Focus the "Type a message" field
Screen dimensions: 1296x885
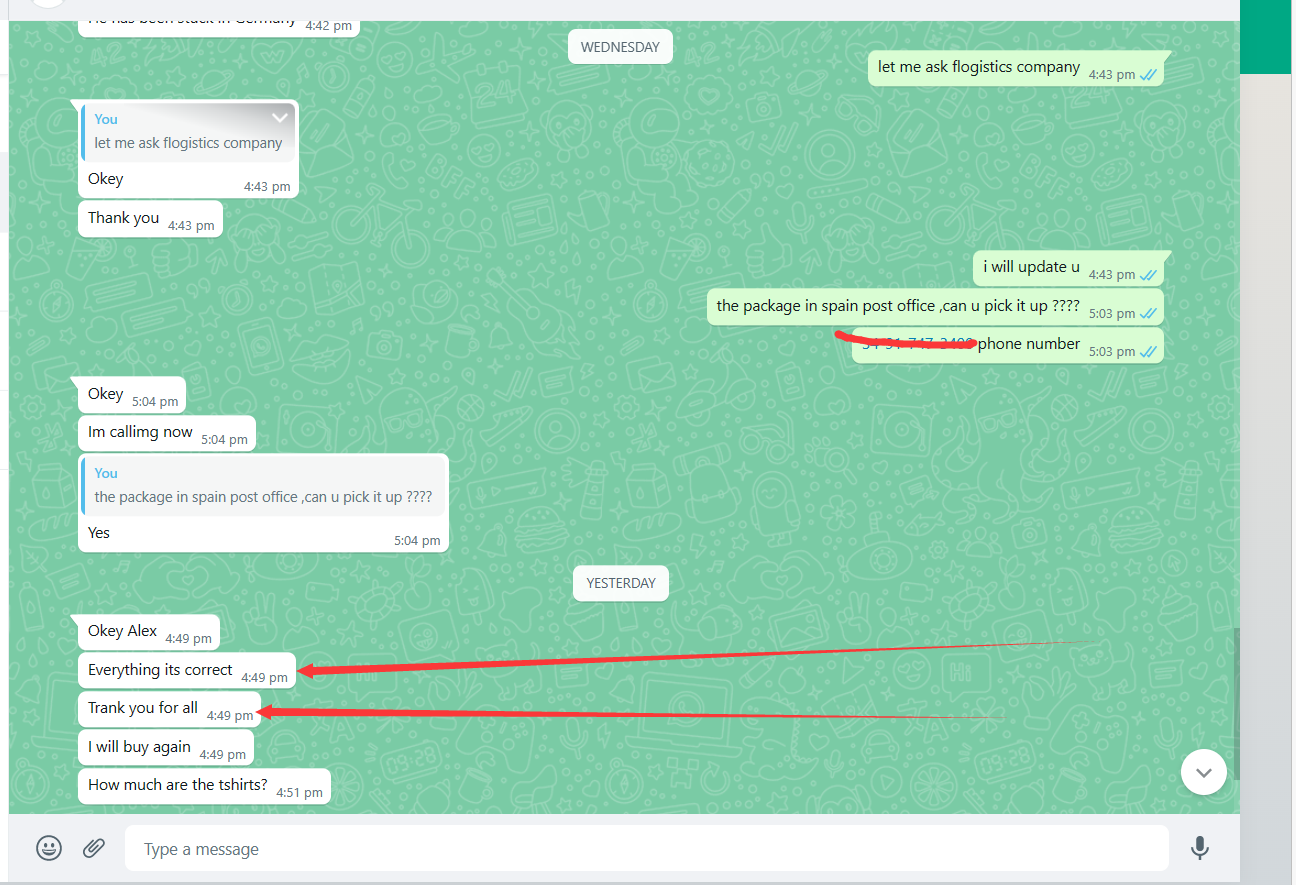click(645, 849)
